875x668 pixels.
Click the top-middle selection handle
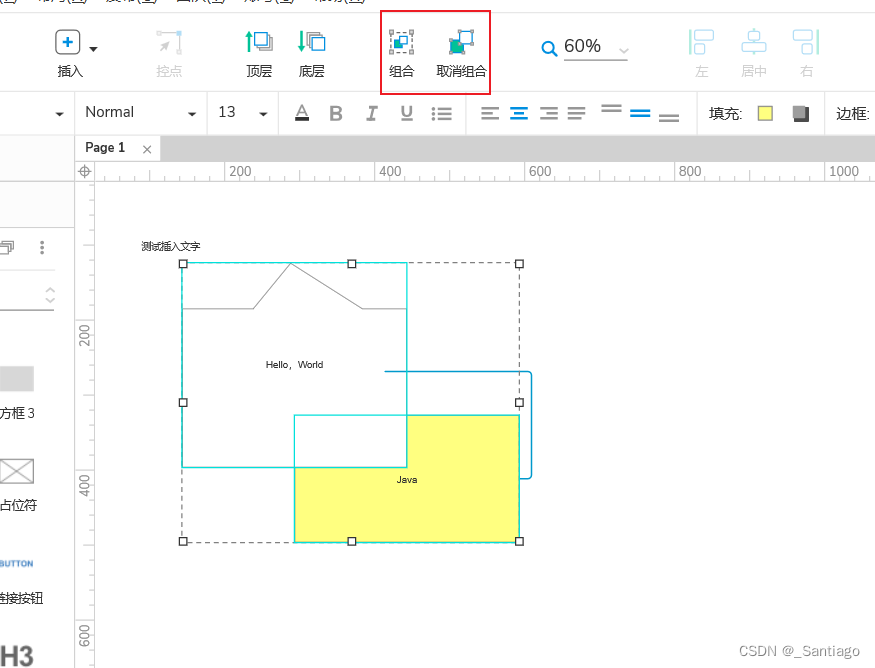point(352,263)
